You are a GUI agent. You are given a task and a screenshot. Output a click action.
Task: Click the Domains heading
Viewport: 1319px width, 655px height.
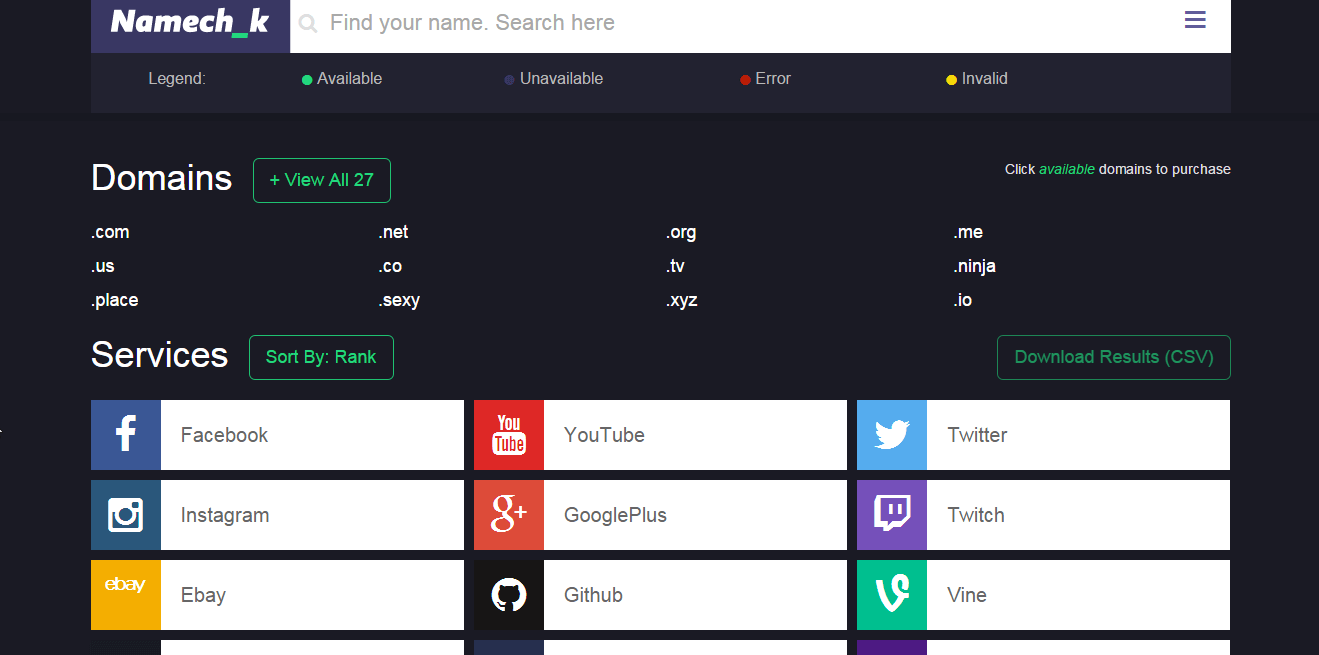[161, 178]
